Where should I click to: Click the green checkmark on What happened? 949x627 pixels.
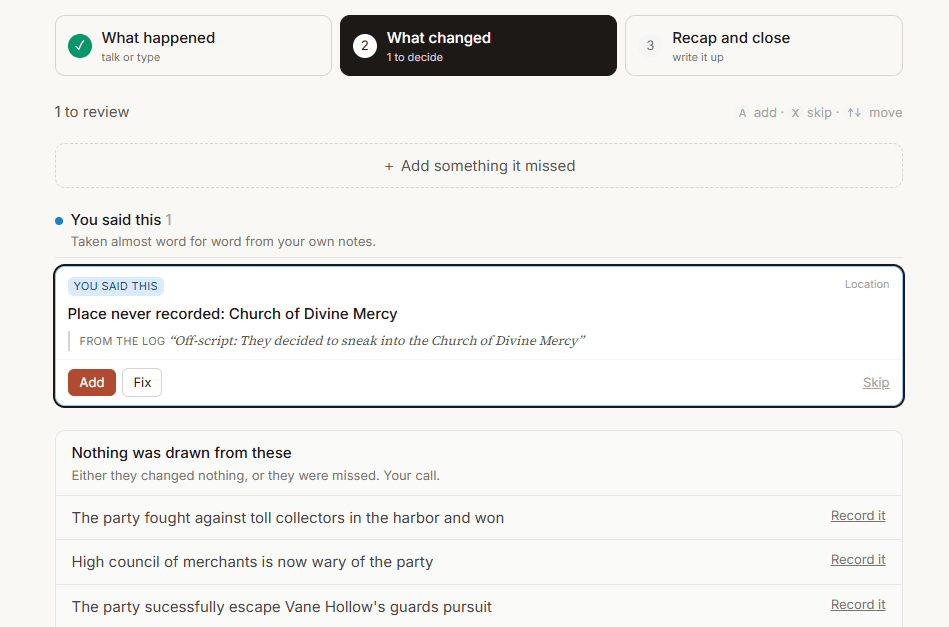[x=80, y=46]
